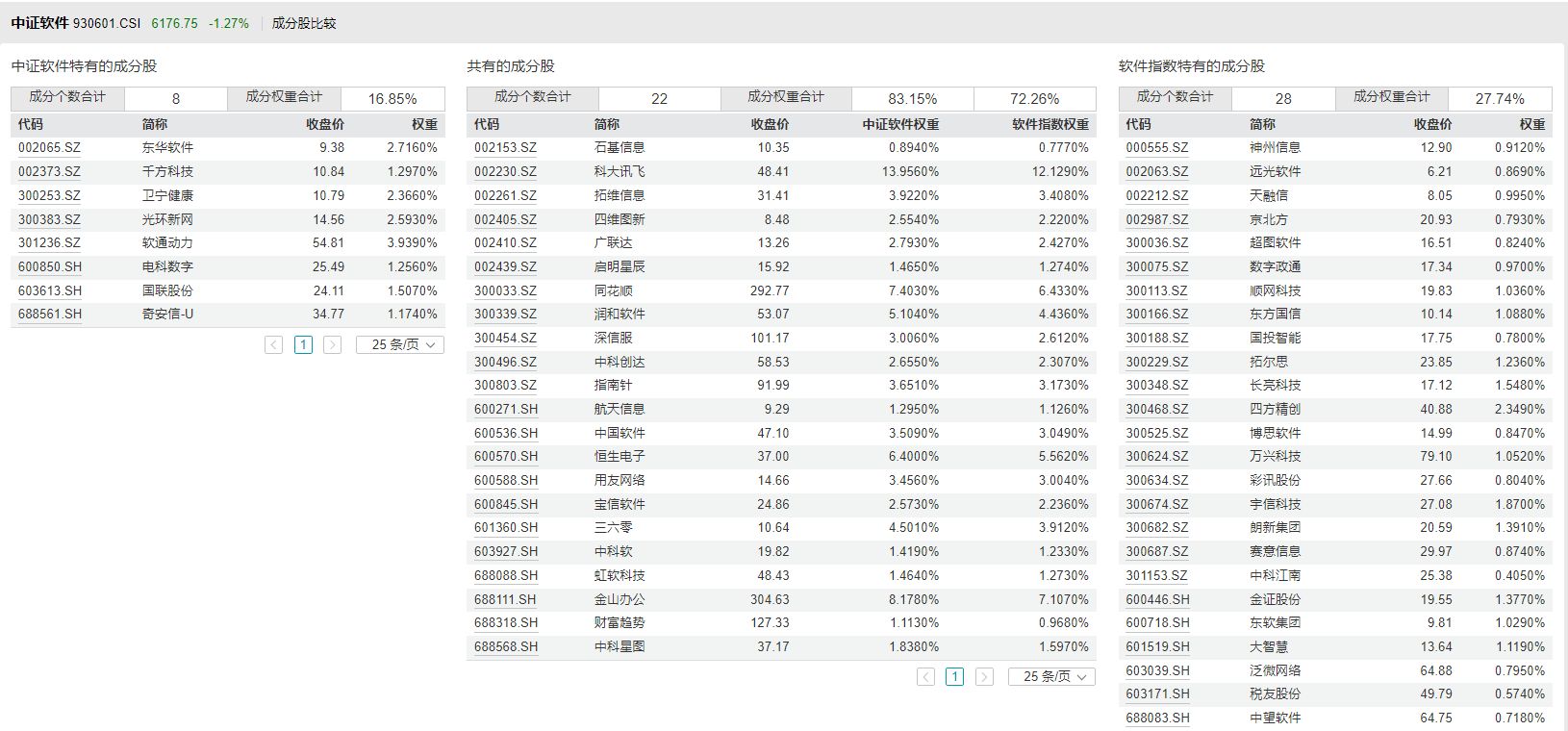Open stock code 300253.SZ link
Screen dimensions: 1568x731
click(x=50, y=195)
